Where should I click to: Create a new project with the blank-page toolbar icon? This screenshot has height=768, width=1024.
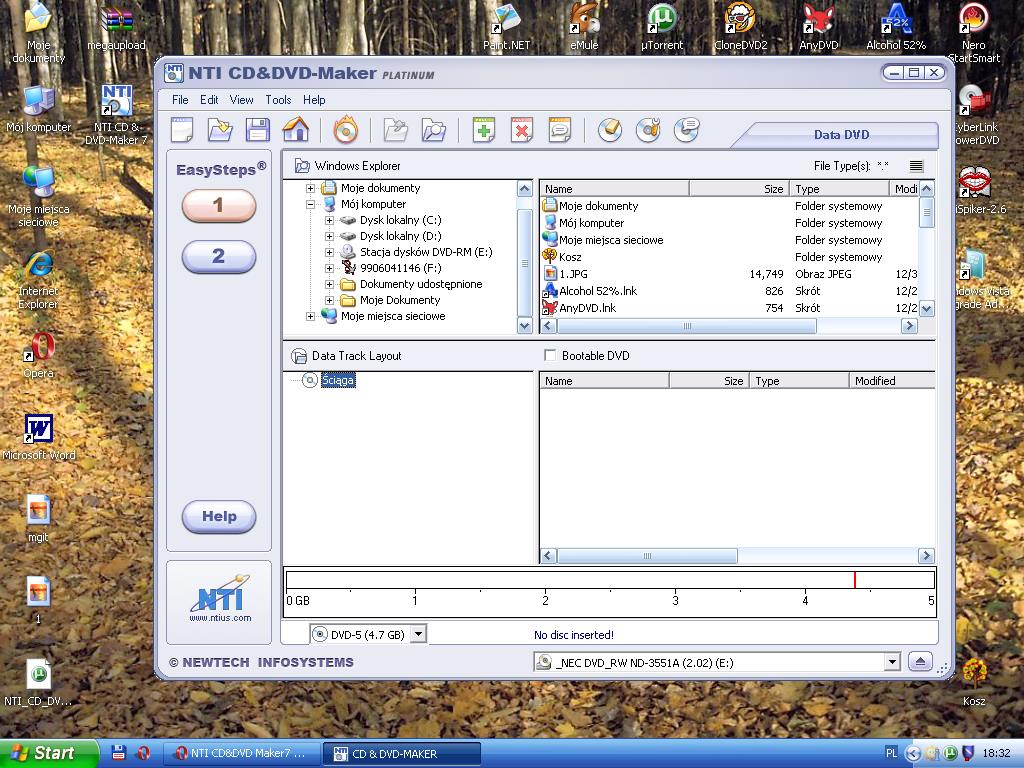[x=182, y=130]
